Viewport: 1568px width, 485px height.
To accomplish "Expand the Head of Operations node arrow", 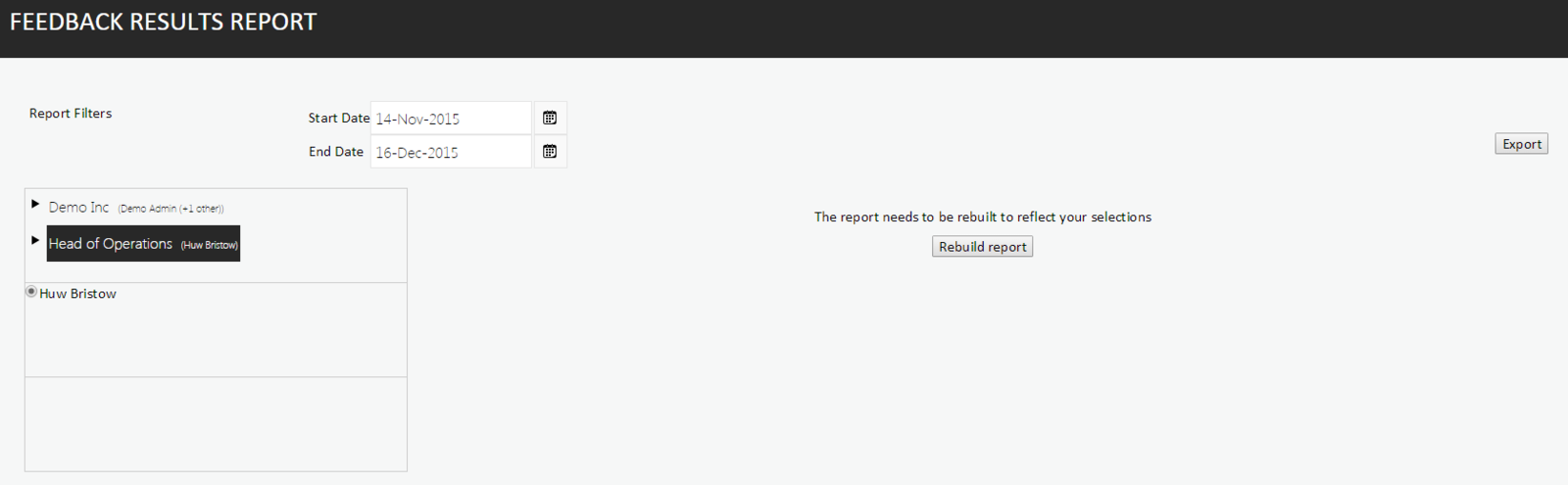I will point(35,240).
